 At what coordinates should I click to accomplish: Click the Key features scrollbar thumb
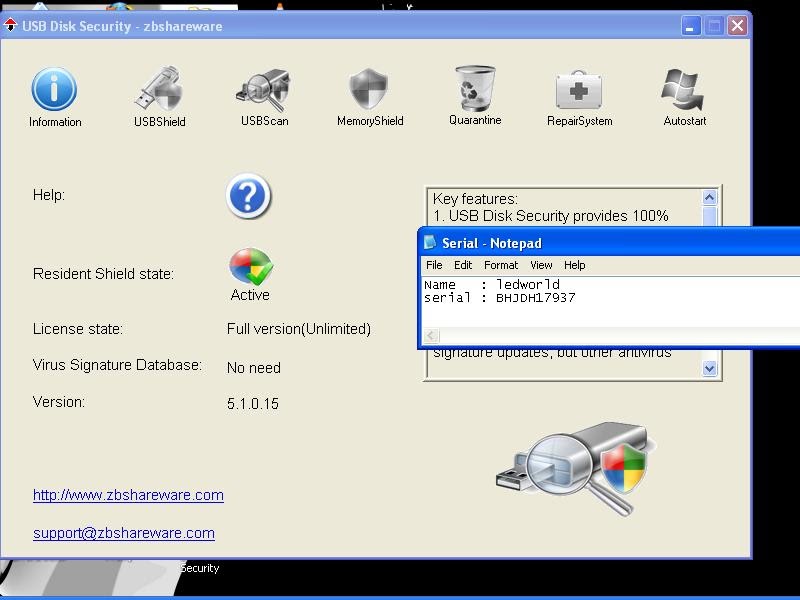[x=710, y=216]
